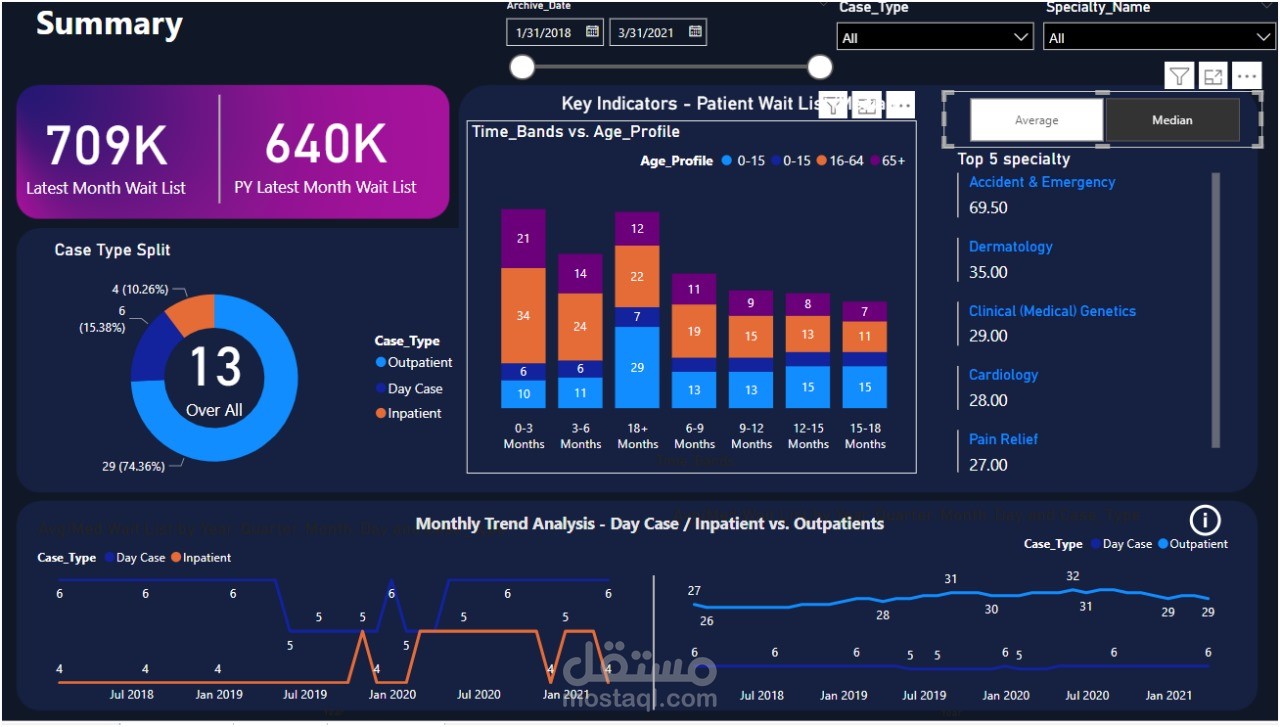
Task: Click the Summary page title
Action: 109,24
